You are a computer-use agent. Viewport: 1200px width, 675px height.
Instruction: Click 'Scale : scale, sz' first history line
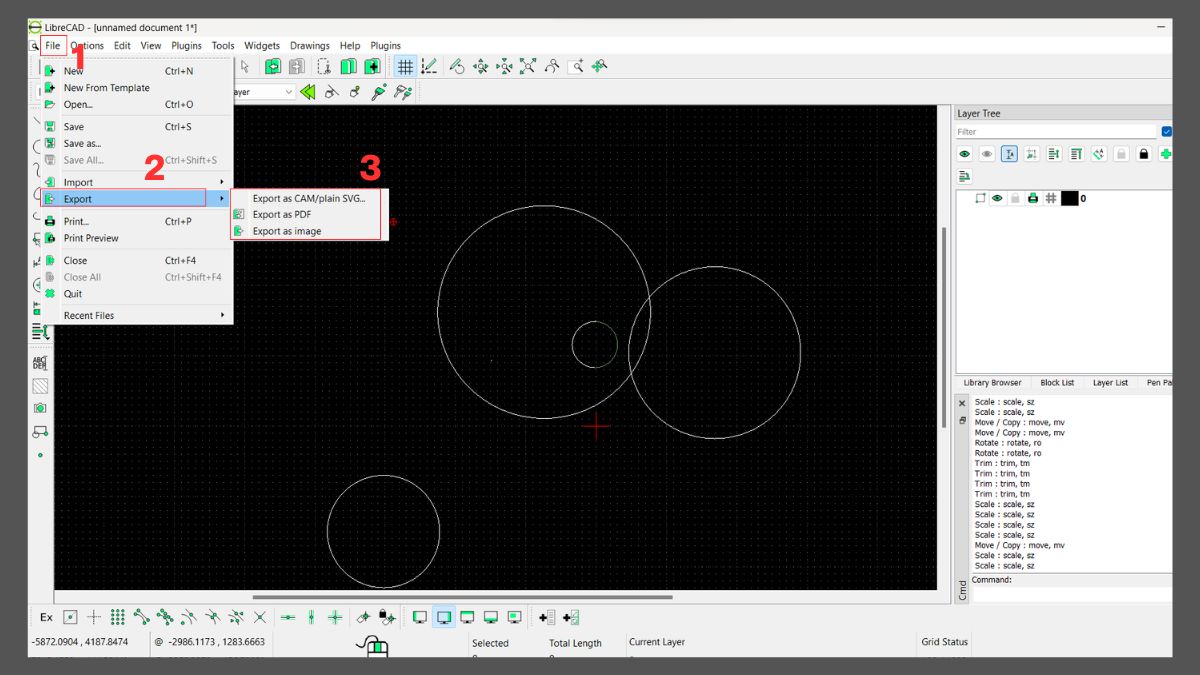(1005, 401)
